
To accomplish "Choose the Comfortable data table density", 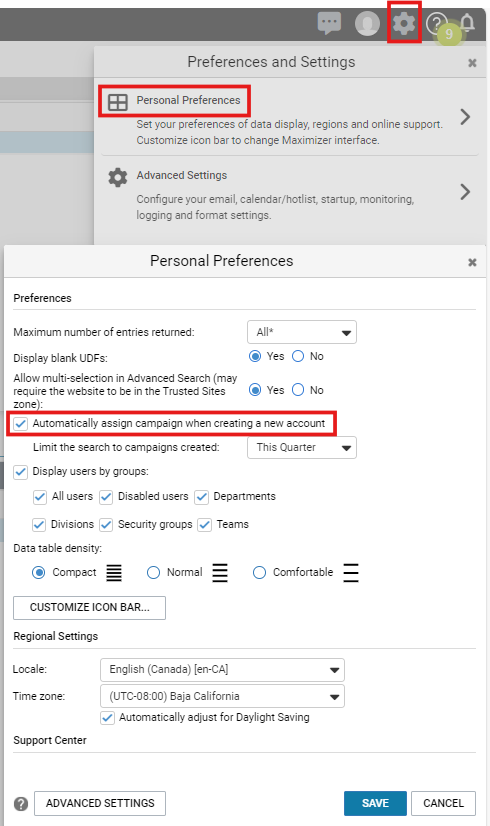I will (259, 573).
